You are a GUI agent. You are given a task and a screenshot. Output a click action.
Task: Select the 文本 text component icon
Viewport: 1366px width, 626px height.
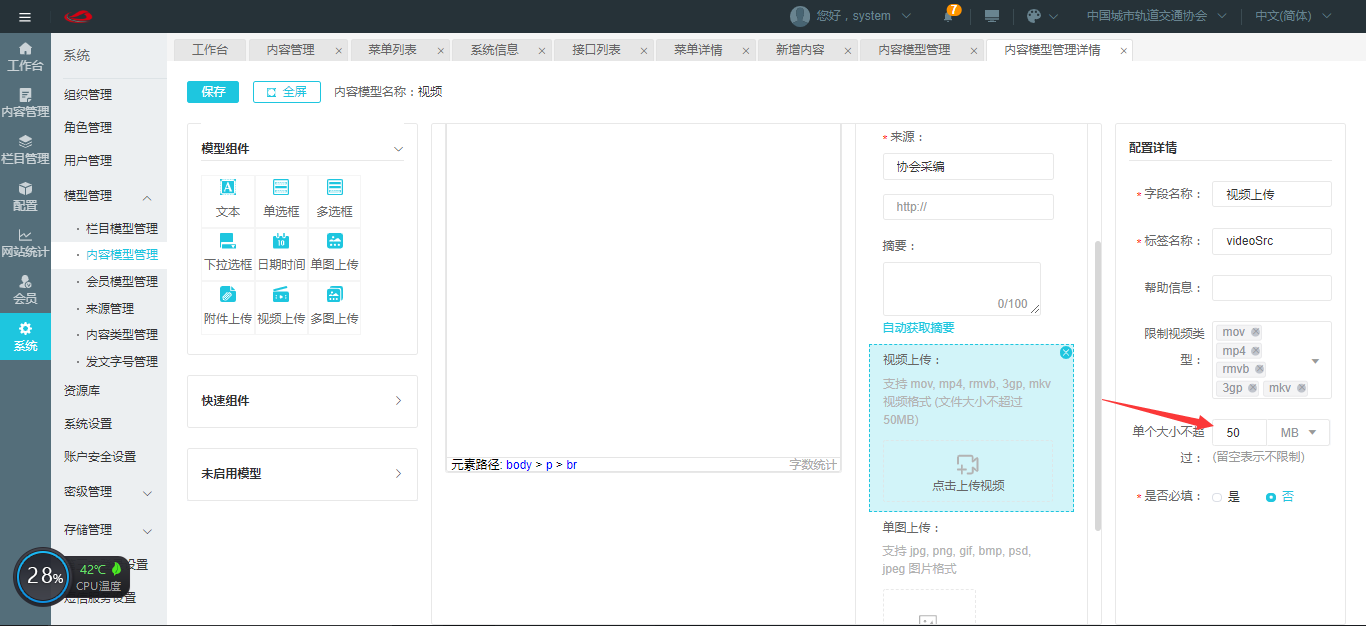click(x=228, y=188)
